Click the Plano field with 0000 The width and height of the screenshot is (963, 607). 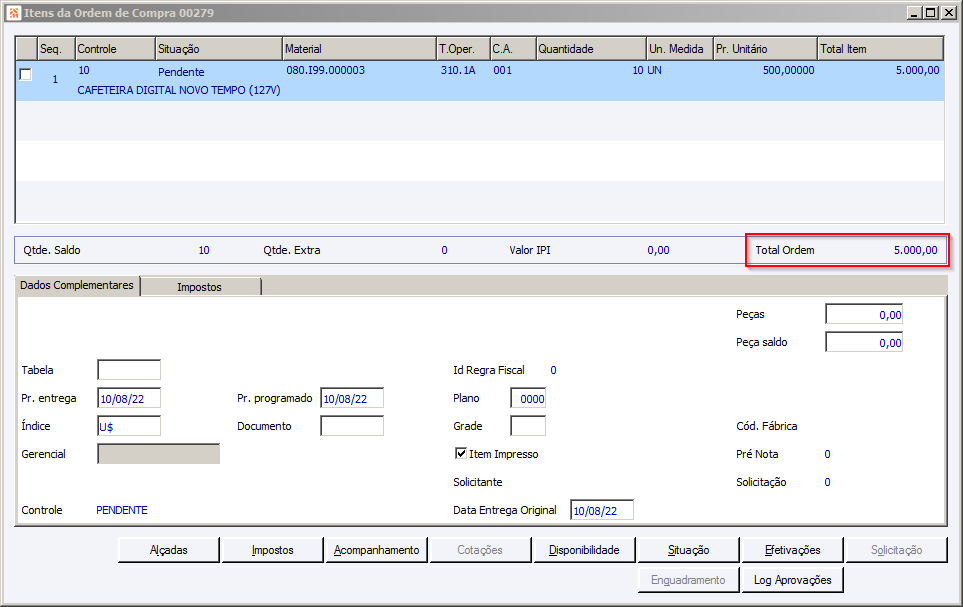[x=528, y=398]
